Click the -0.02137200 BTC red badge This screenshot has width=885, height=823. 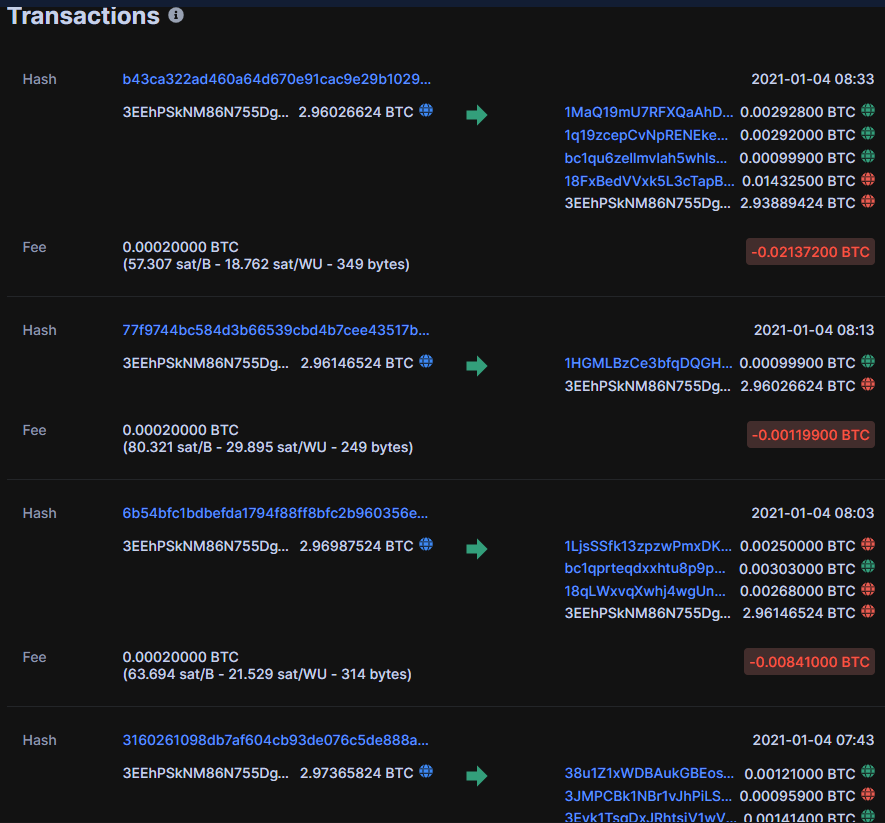[810, 251]
